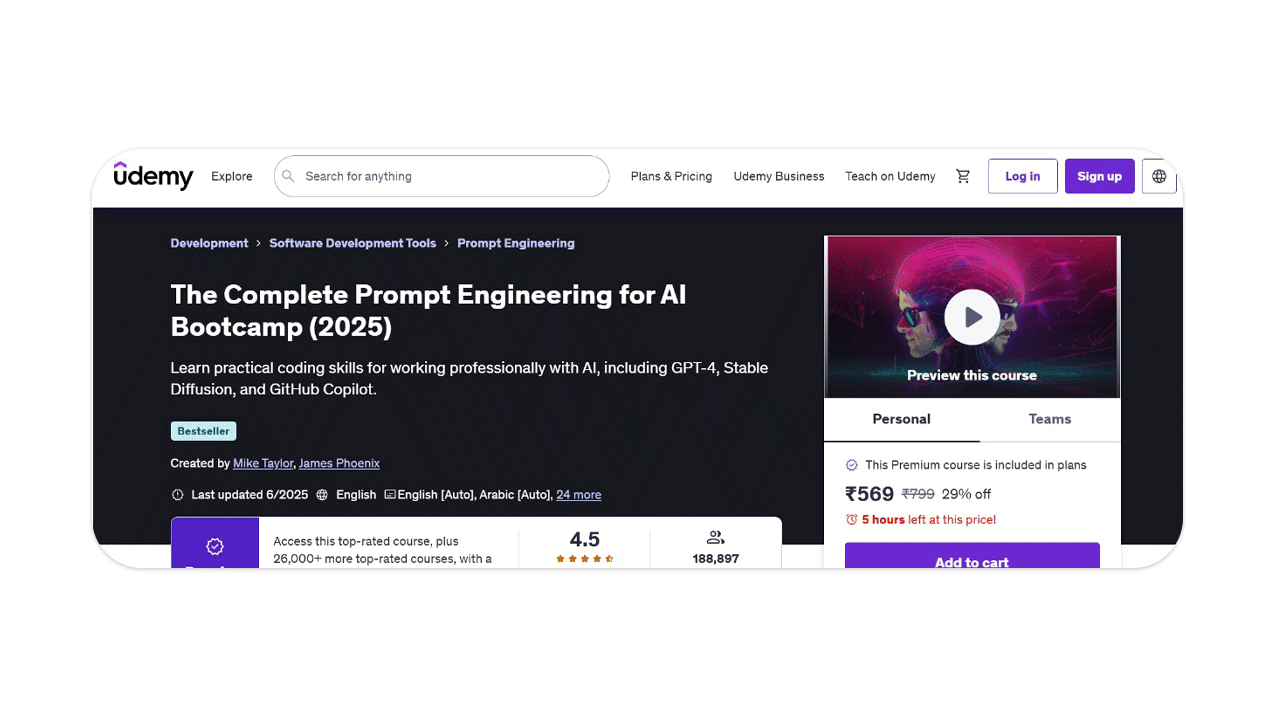Viewport: 1280px width, 720px height.
Task: Click the course title heading
Action: (429, 310)
